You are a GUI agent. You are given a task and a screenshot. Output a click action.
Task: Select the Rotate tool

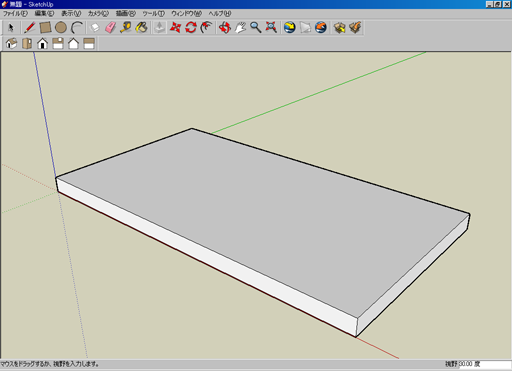click(x=191, y=27)
